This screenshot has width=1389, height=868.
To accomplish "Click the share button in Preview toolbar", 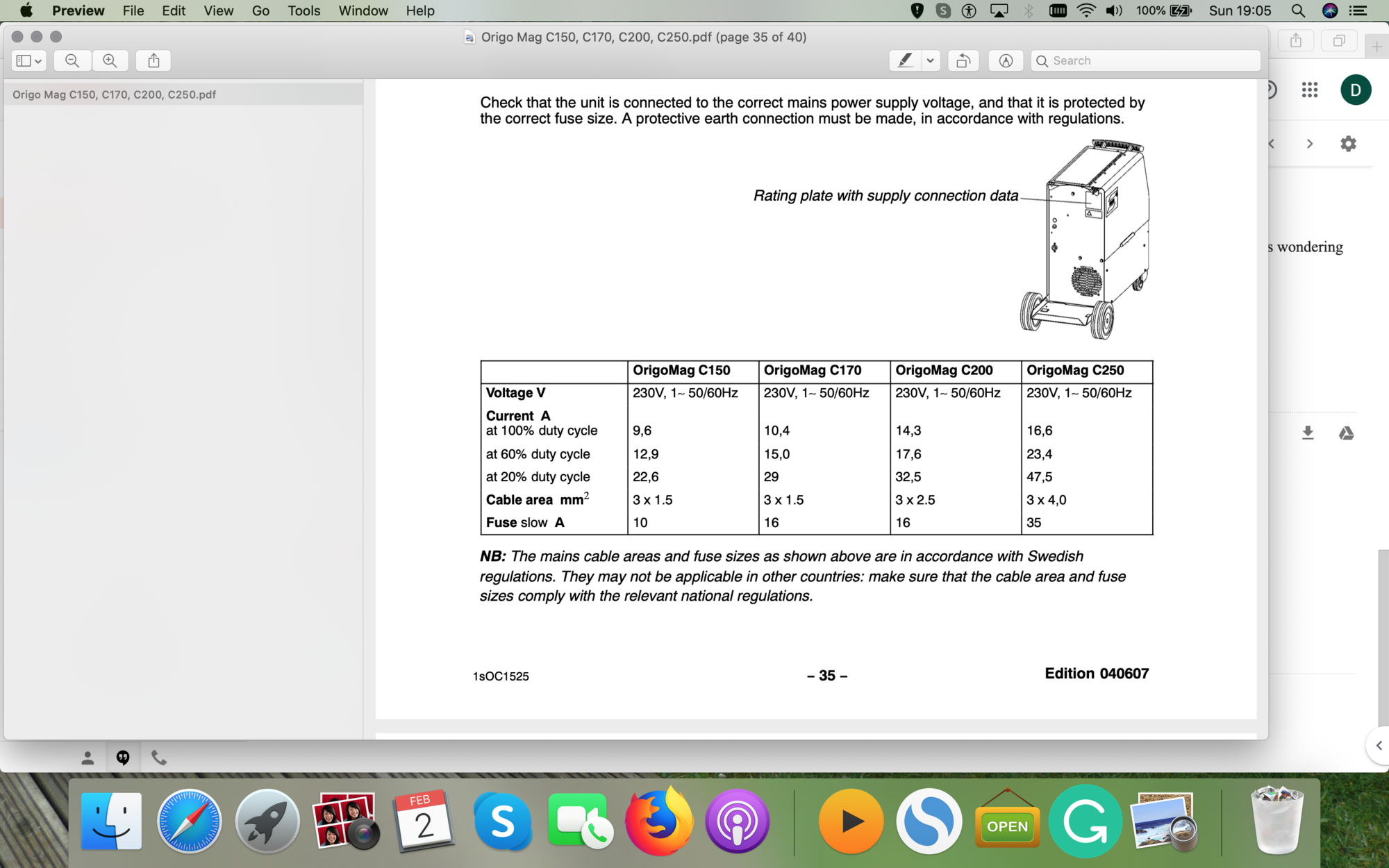I will pos(153,60).
